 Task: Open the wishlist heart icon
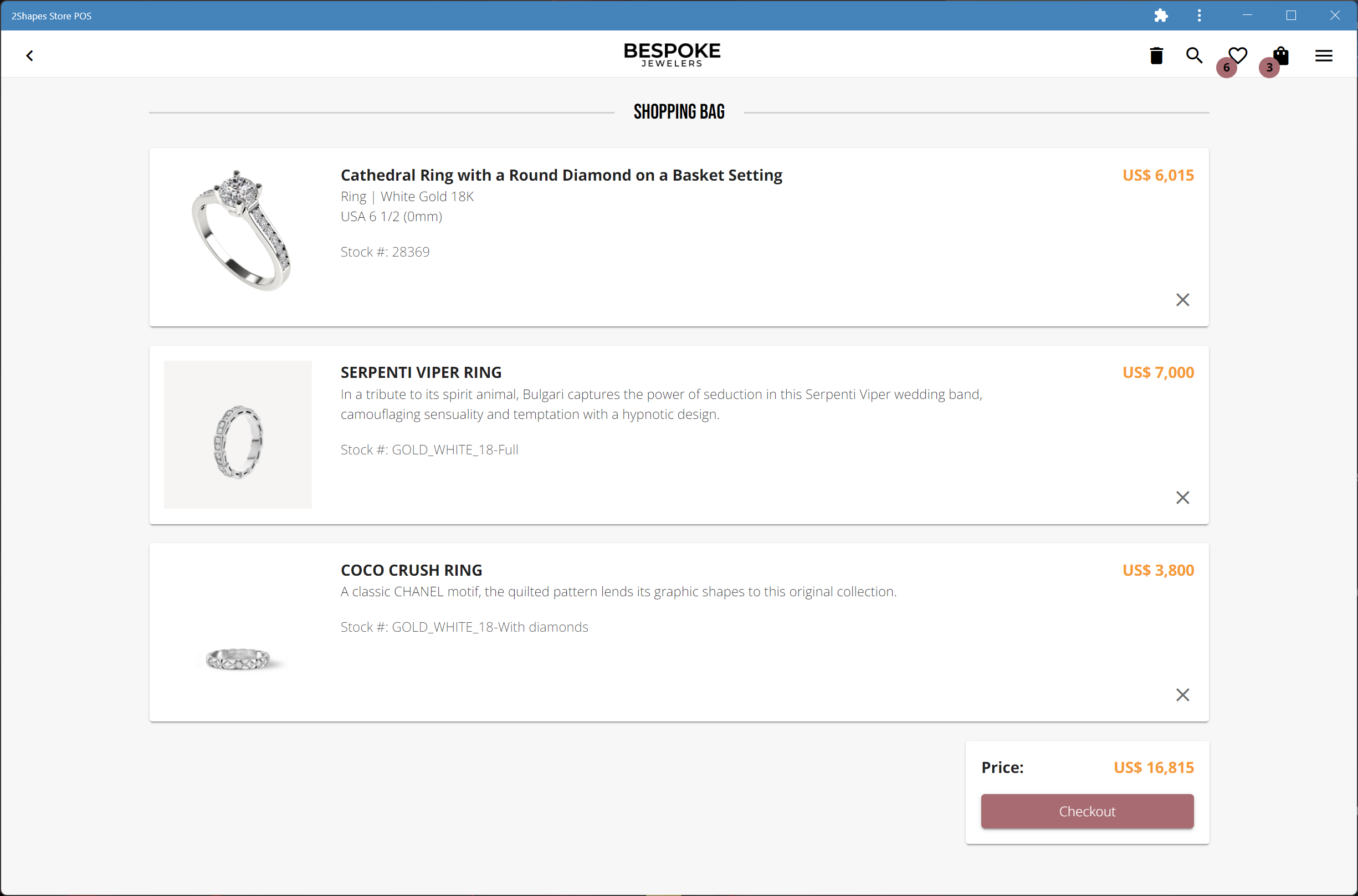point(1237,55)
